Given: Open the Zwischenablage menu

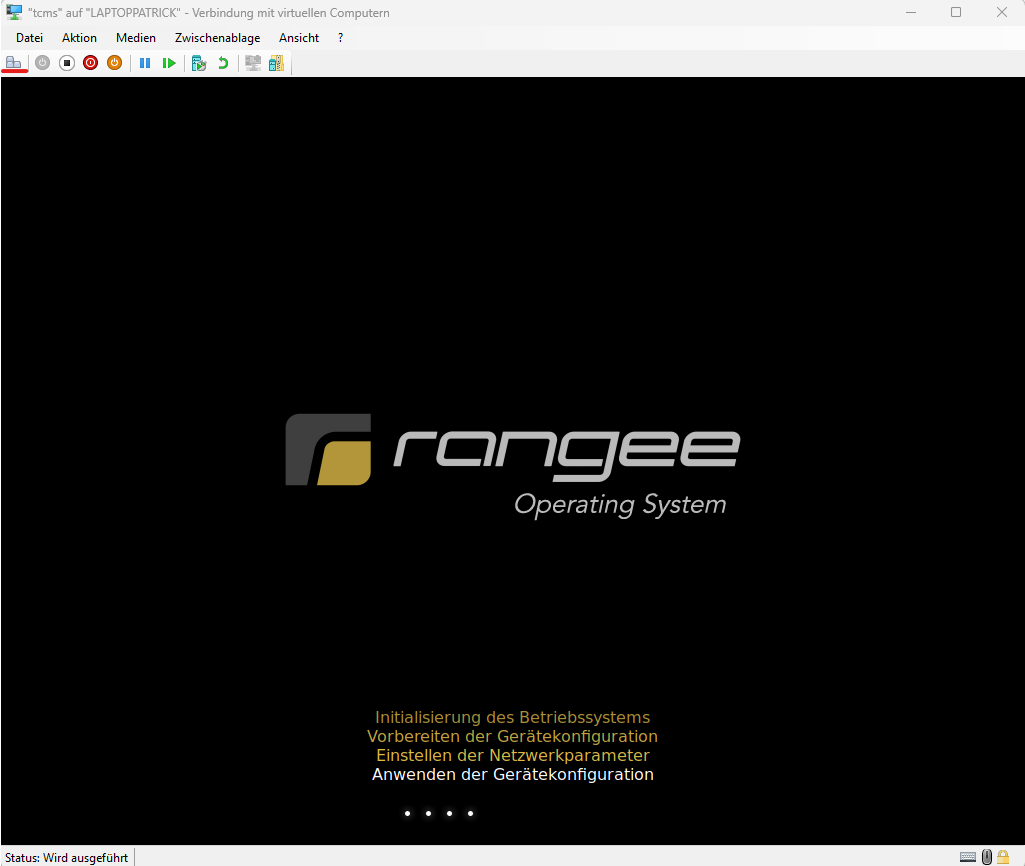Looking at the screenshot, I should 217,38.
